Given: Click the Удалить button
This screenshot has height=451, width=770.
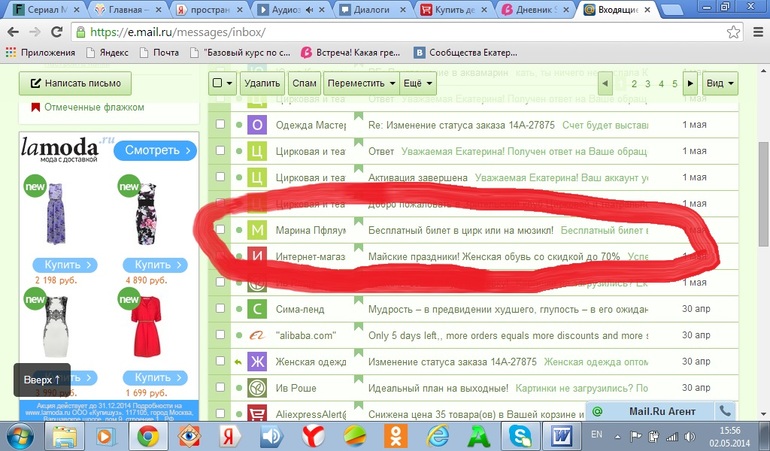Looking at the screenshot, I should (262, 84).
